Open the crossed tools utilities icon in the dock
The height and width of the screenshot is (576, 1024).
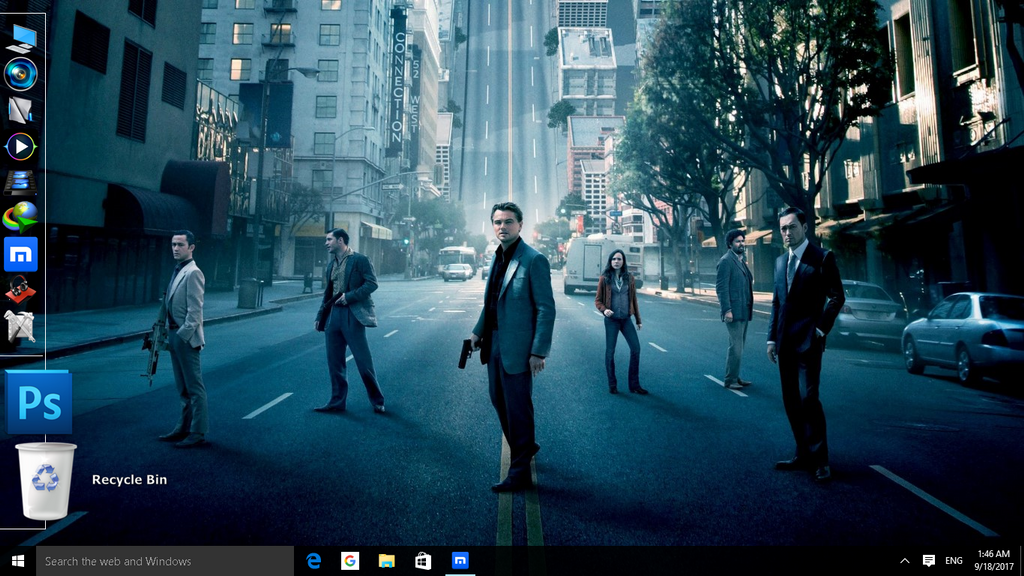coord(20,326)
